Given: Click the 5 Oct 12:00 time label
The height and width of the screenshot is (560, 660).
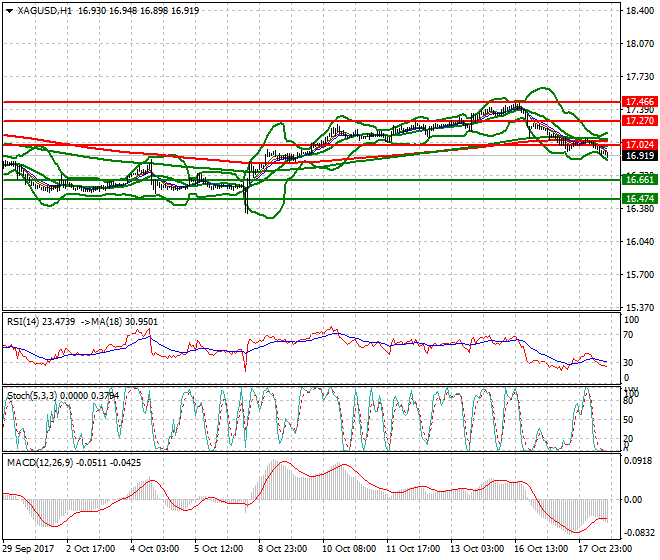Looking at the screenshot, I should tap(218, 549).
